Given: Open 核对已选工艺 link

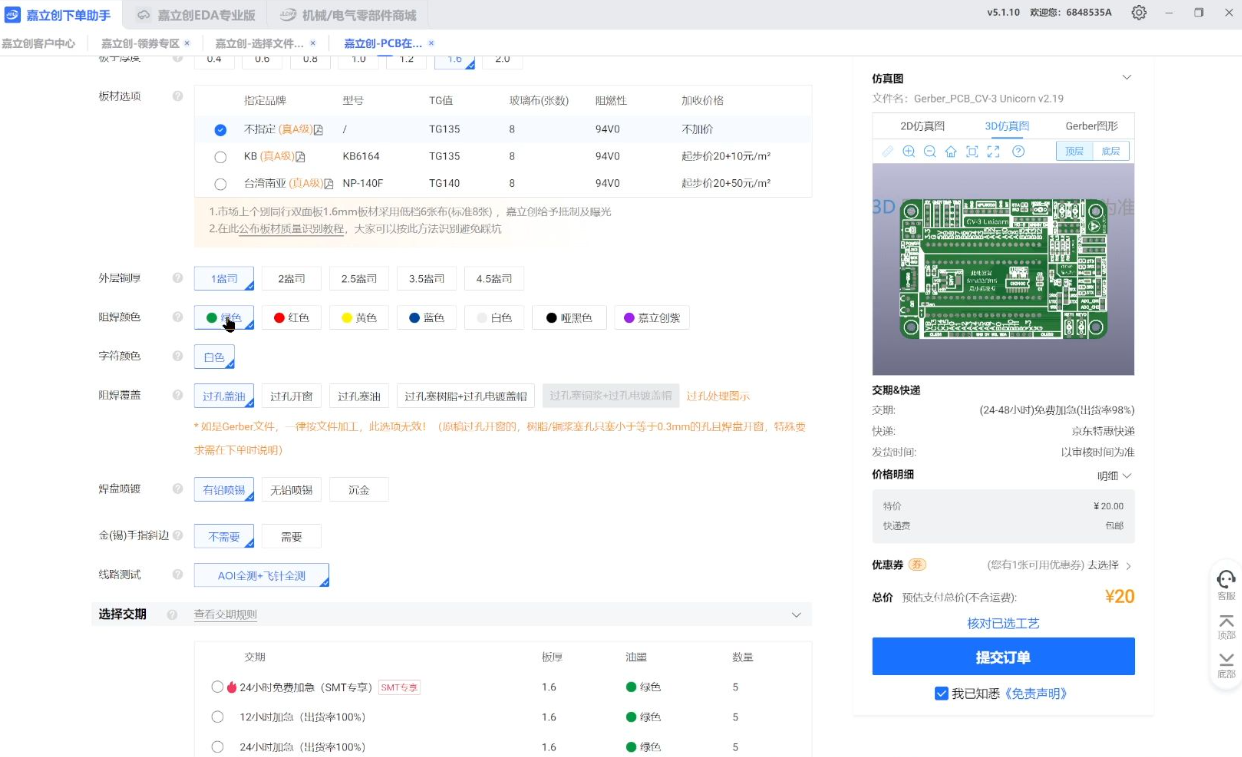Looking at the screenshot, I should [1003, 623].
